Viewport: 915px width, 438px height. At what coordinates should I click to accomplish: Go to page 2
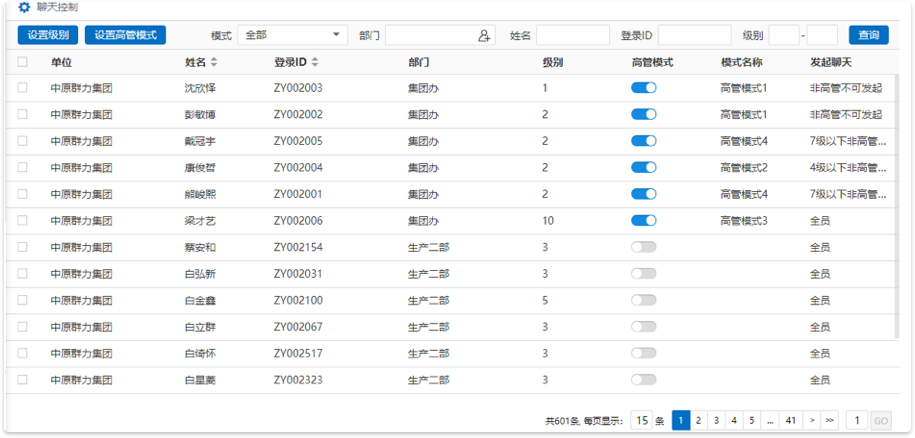coord(698,421)
